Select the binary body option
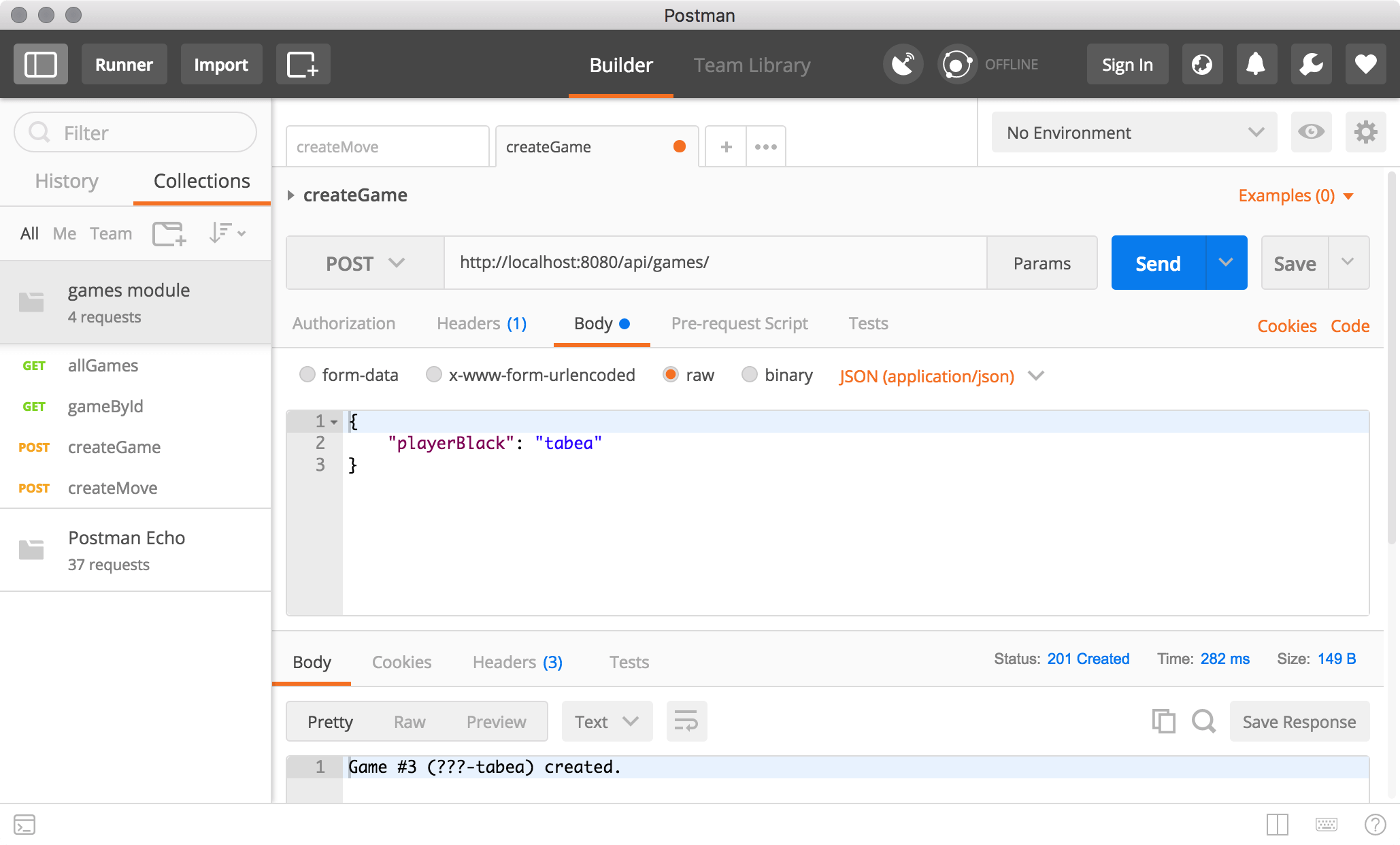1400x845 pixels. (x=750, y=375)
